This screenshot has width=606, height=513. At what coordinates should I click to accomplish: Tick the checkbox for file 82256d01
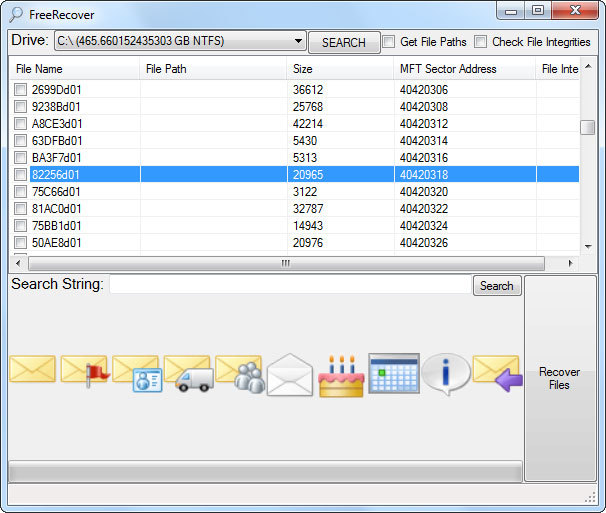pyautogui.click(x=20, y=175)
